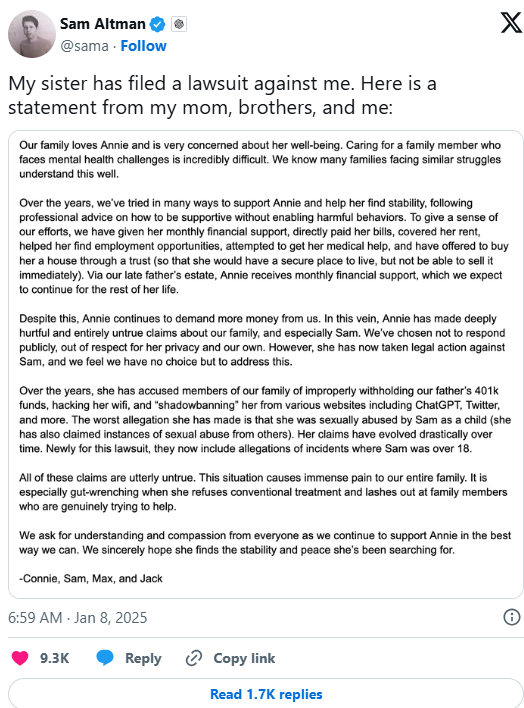Click the affiliation badge beside the verified checkmark

point(179,24)
